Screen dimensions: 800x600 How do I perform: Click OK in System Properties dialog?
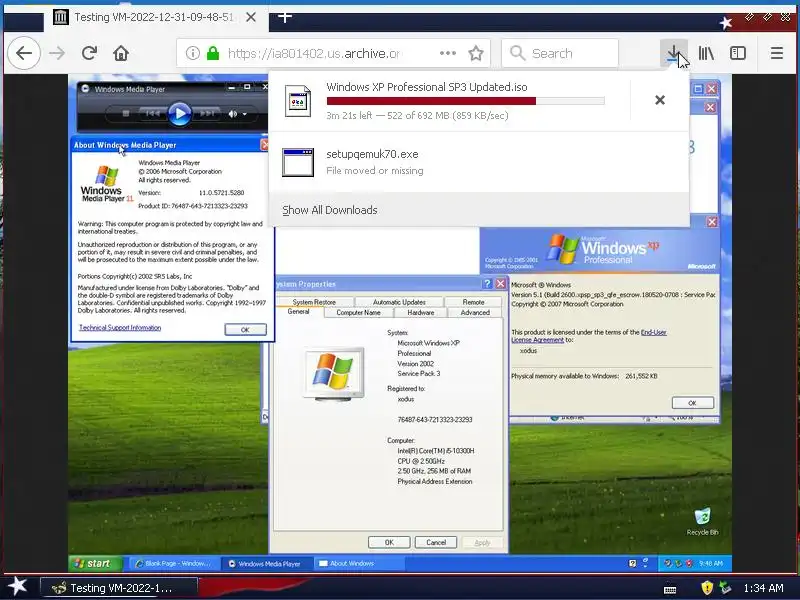click(389, 542)
